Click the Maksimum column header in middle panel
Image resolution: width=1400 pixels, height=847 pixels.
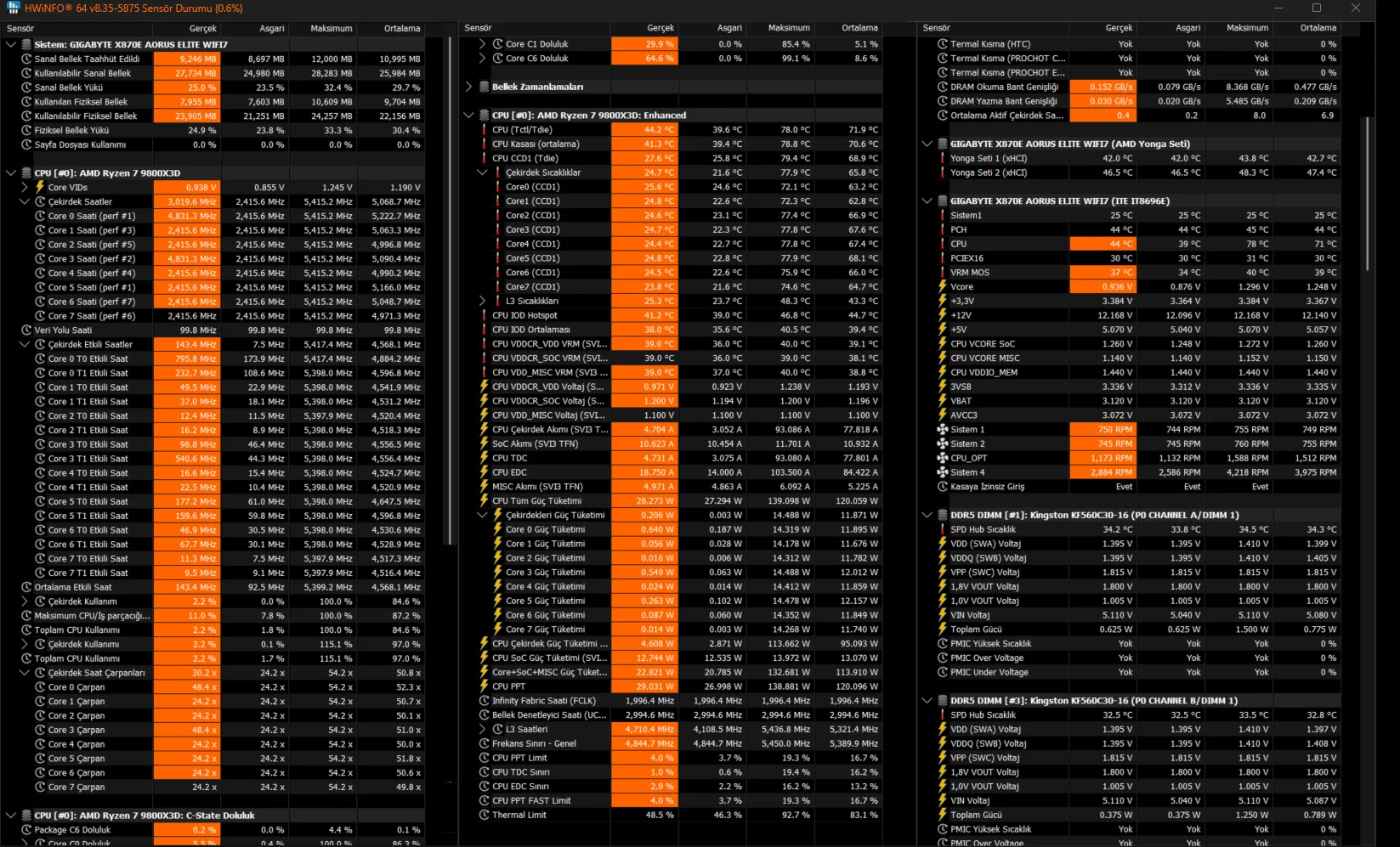(x=781, y=28)
